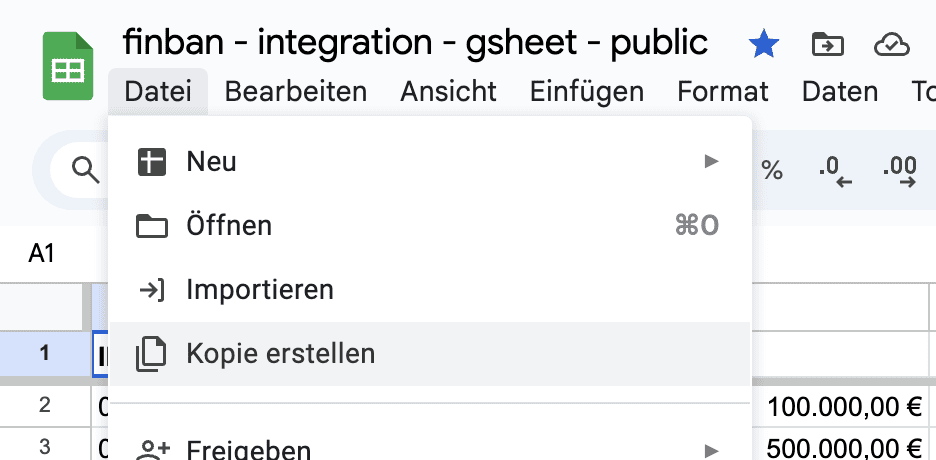Increase decimal places in toolbar
The width and height of the screenshot is (936, 460).
900,170
